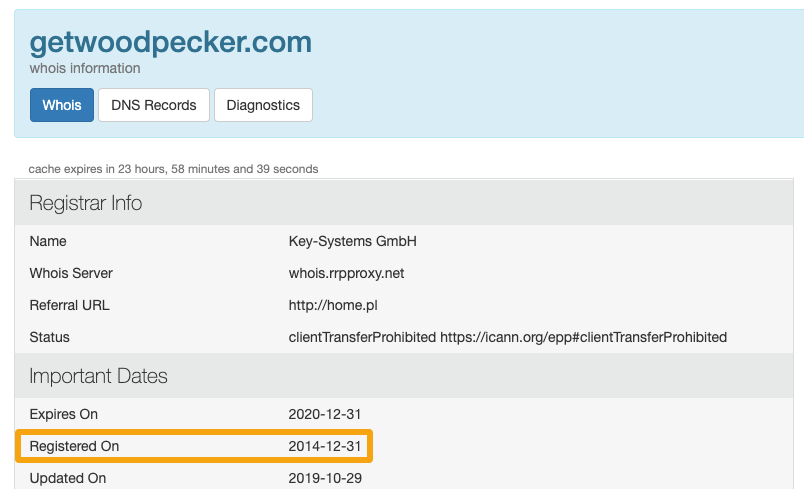Open the DNS Records tab
The image size is (804, 489).
click(x=154, y=105)
